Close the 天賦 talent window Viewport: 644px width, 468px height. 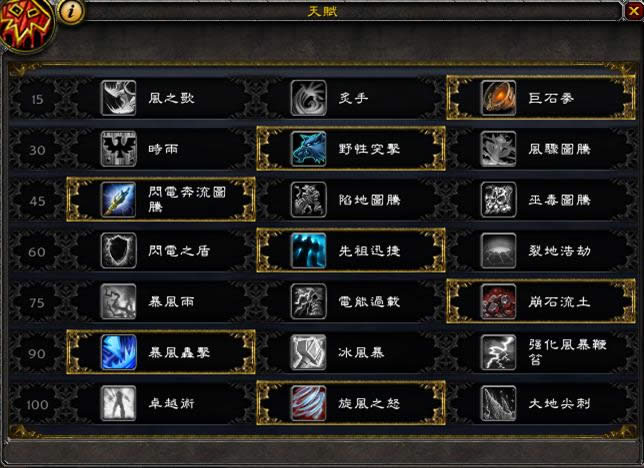[x=634, y=11]
